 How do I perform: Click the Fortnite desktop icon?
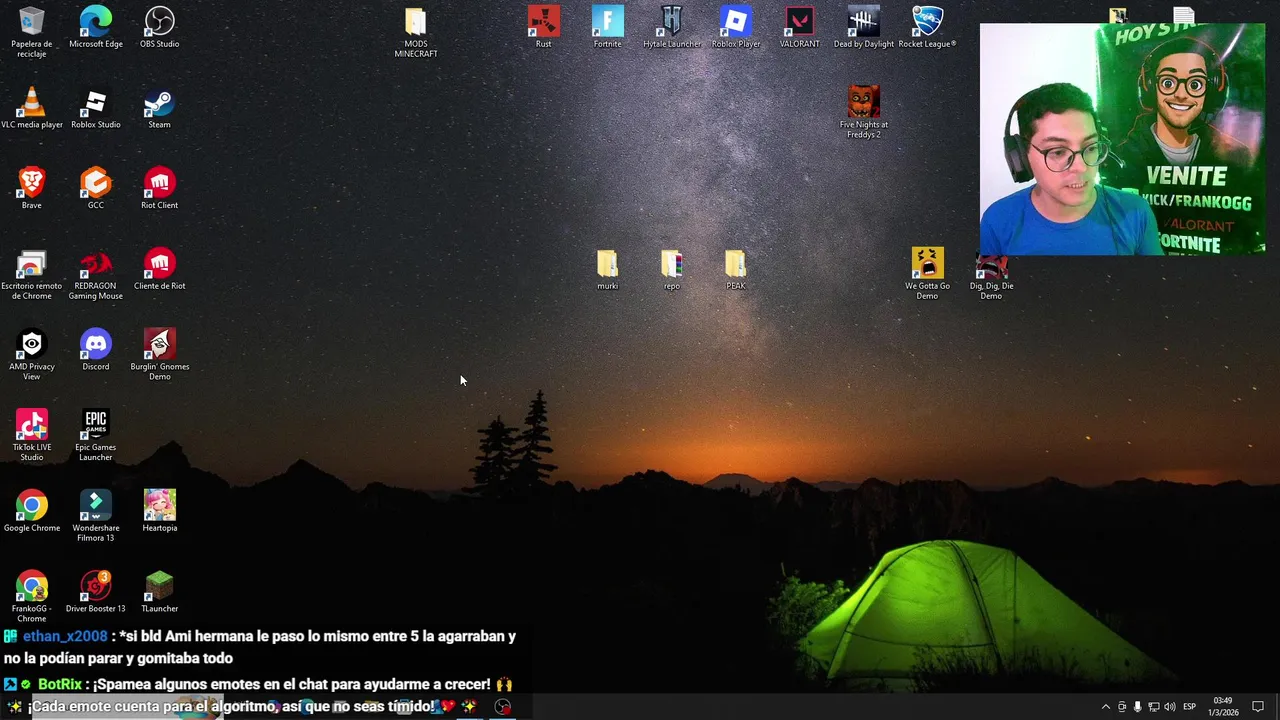click(x=608, y=27)
